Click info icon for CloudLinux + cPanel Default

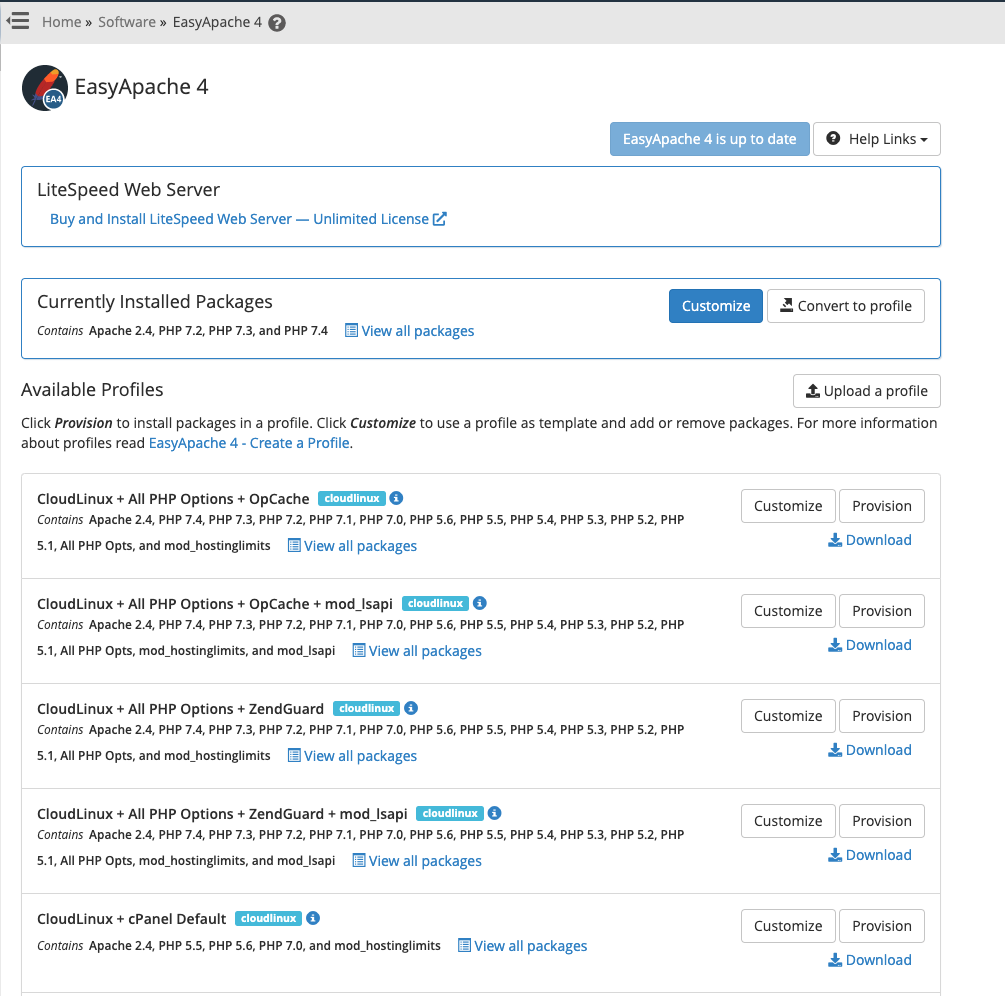pos(313,918)
